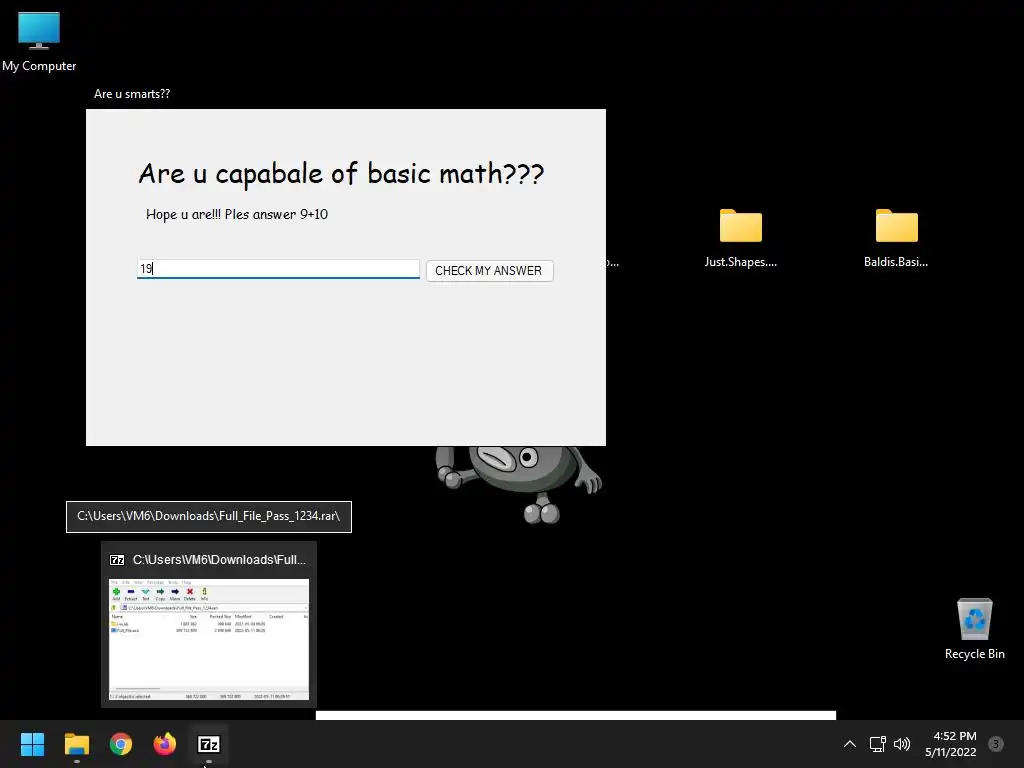Launch File Explorer from the taskbar
The width and height of the screenshot is (1024, 768).
pyautogui.click(x=76, y=744)
